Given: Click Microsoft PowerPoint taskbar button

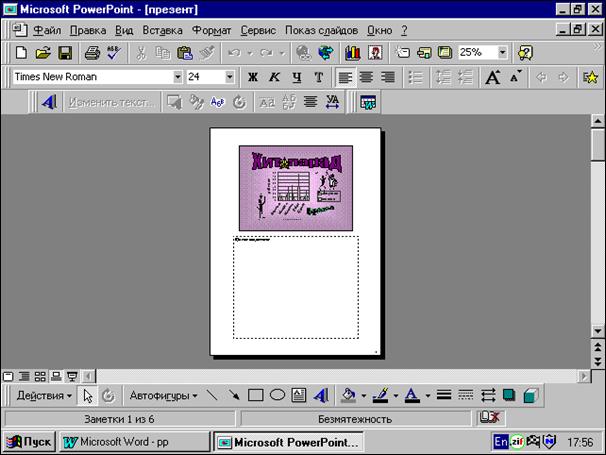Looking at the screenshot, I should (288, 441).
